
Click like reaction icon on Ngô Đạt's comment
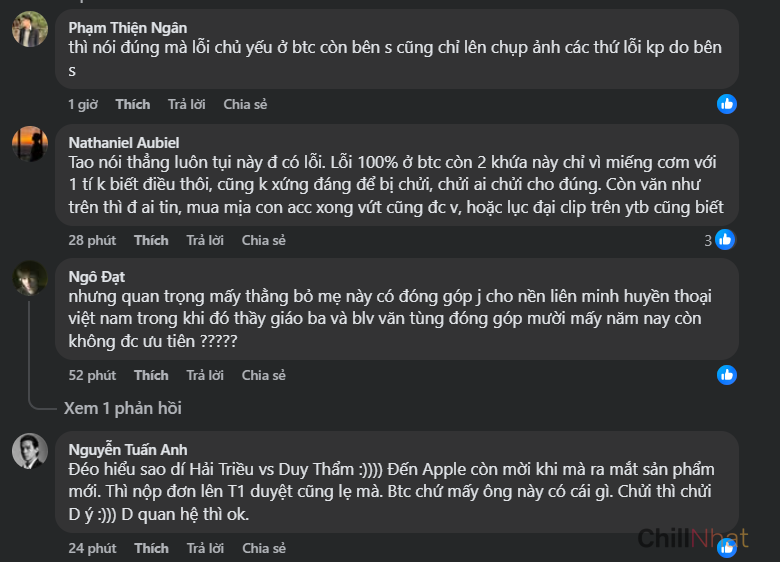[727, 375]
